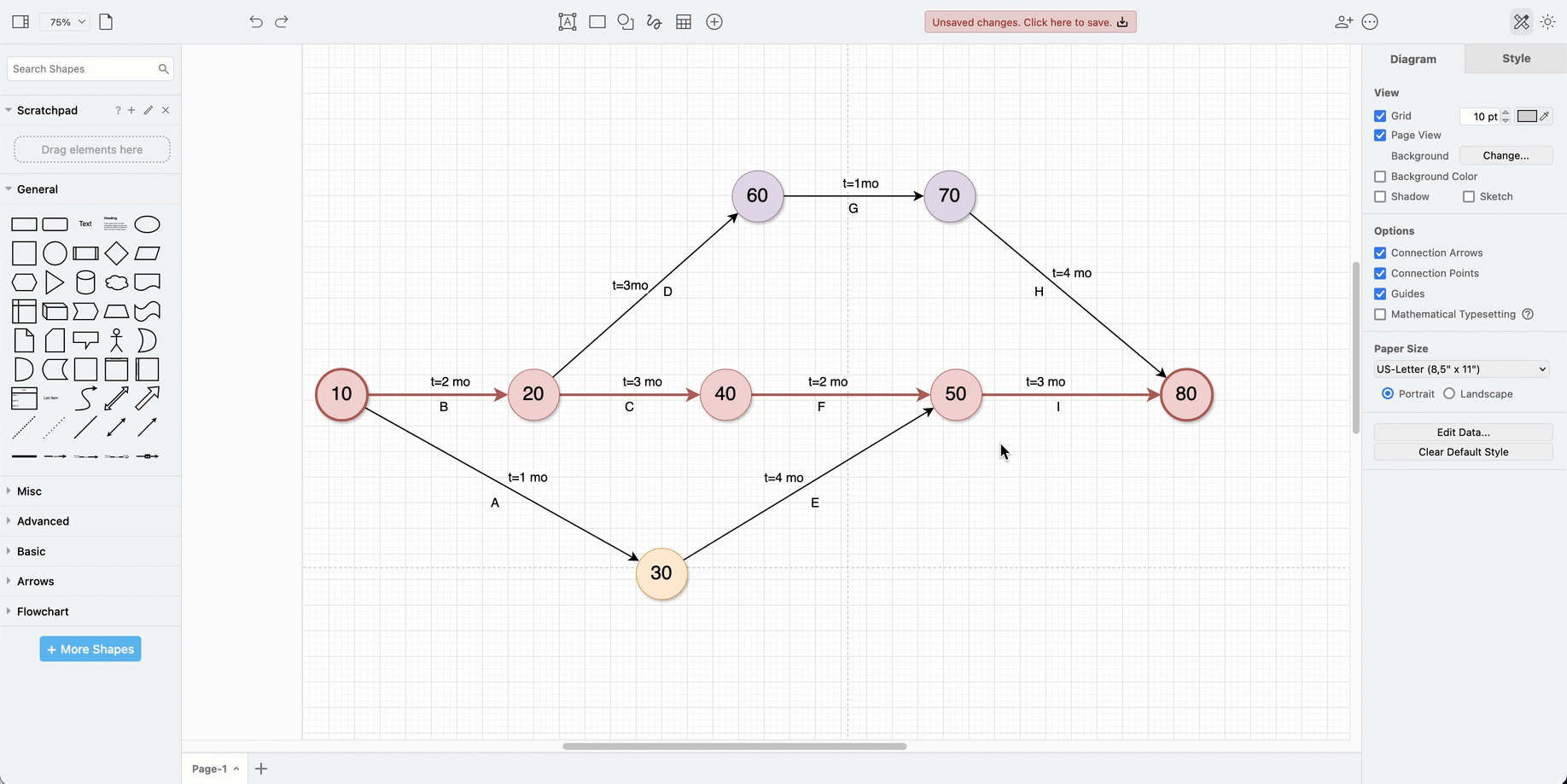The width and height of the screenshot is (1567, 784).
Task: Open the grid color swatch
Action: [1528, 115]
